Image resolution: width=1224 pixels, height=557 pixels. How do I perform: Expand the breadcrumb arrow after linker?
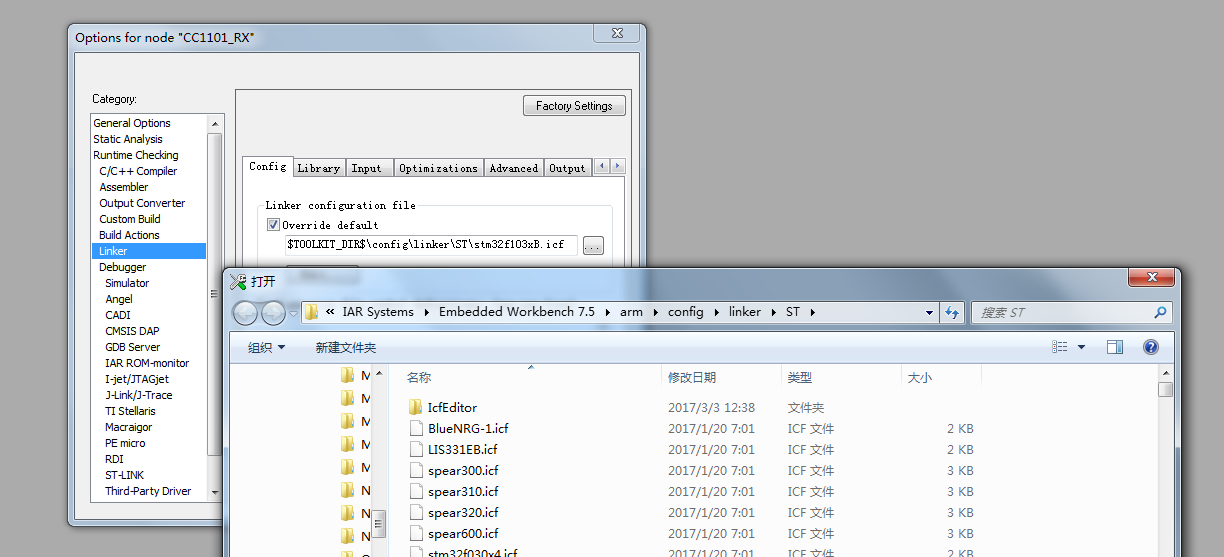click(772, 312)
